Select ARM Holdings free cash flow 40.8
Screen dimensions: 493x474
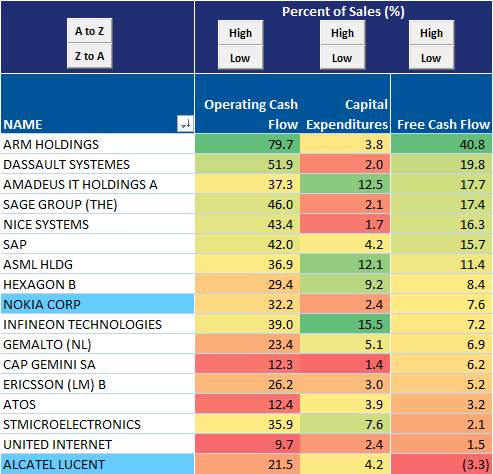441,144
